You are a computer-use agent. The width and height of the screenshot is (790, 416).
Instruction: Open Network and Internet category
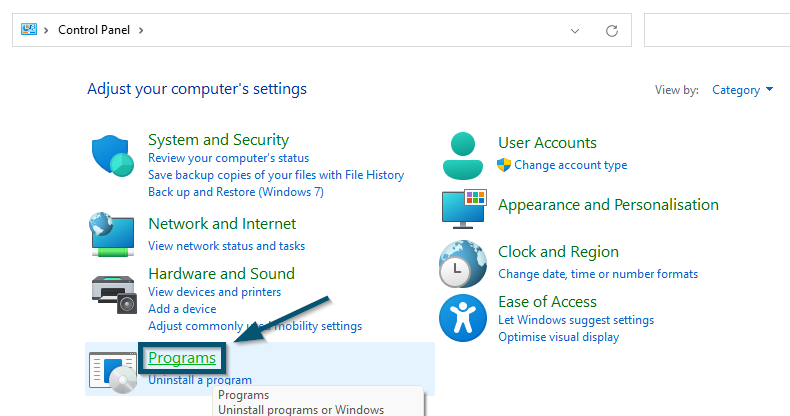(x=222, y=224)
